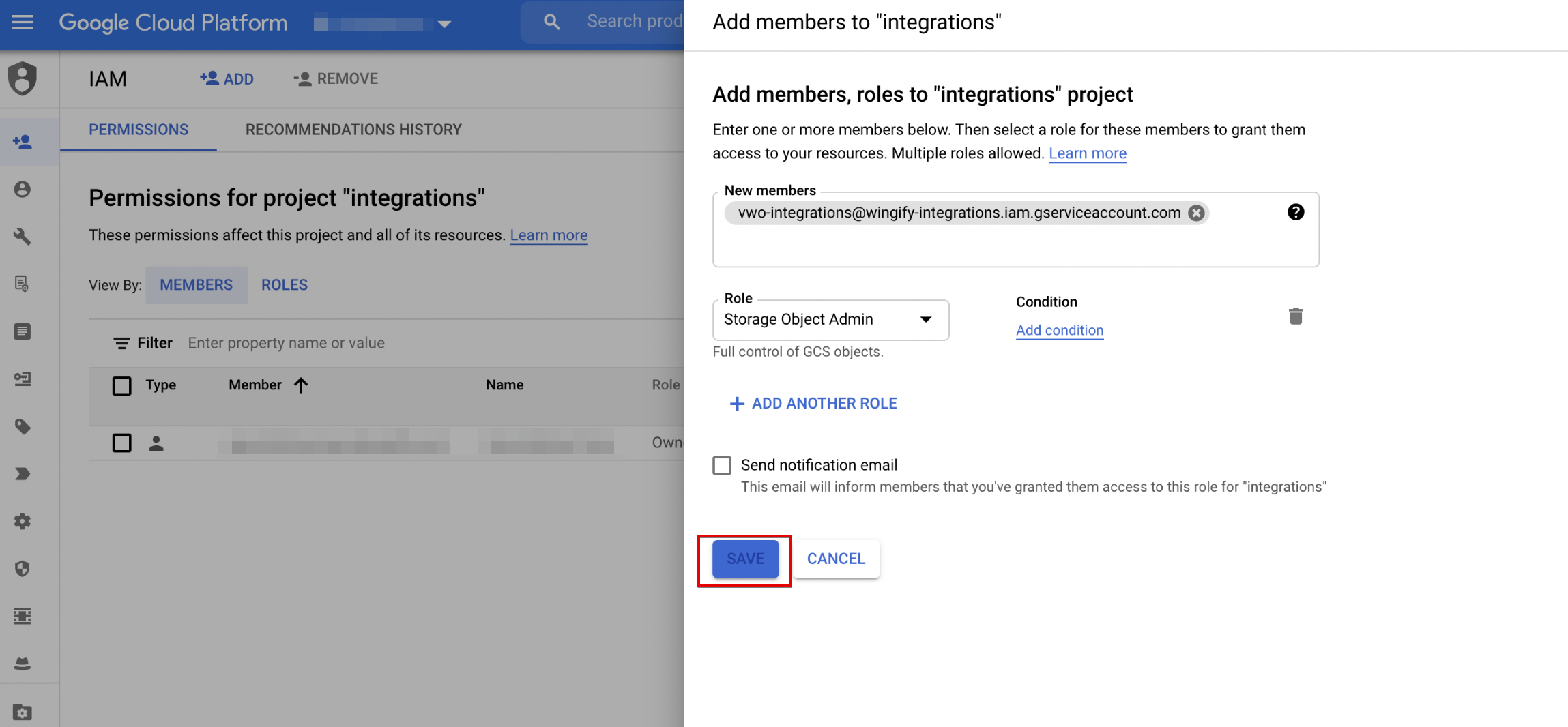Open the service accounts sidebar icon
This screenshot has width=1568, height=727.
click(x=23, y=379)
